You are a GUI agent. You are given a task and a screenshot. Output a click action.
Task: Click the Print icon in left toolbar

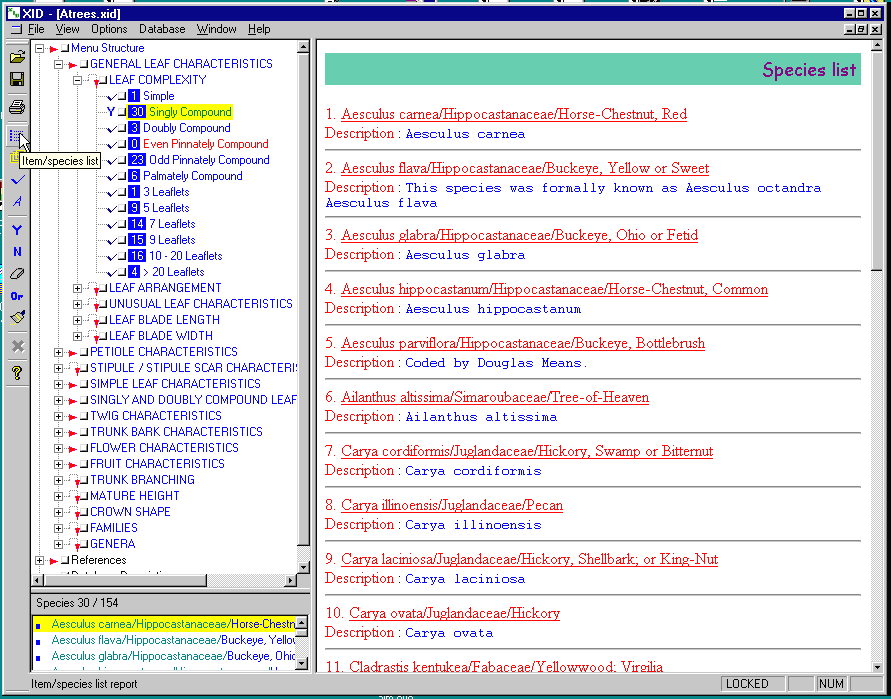pyautogui.click(x=17, y=107)
